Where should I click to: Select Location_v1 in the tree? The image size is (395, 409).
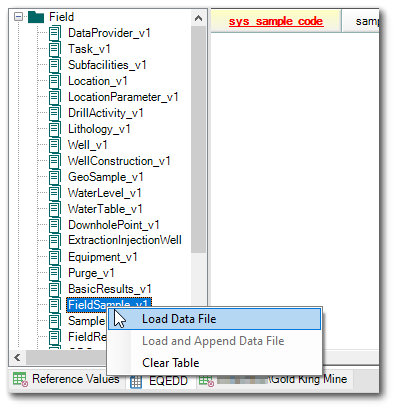98,81
